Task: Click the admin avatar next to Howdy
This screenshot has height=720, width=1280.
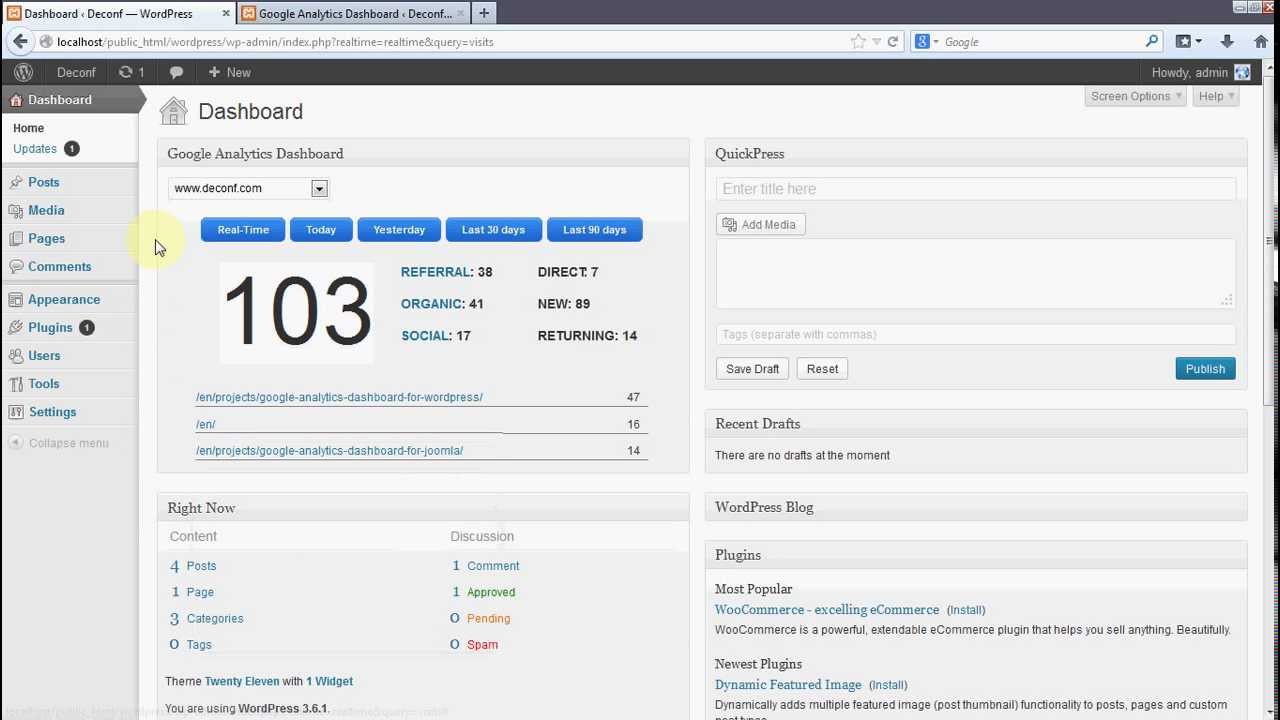Action: (x=1242, y=72)
